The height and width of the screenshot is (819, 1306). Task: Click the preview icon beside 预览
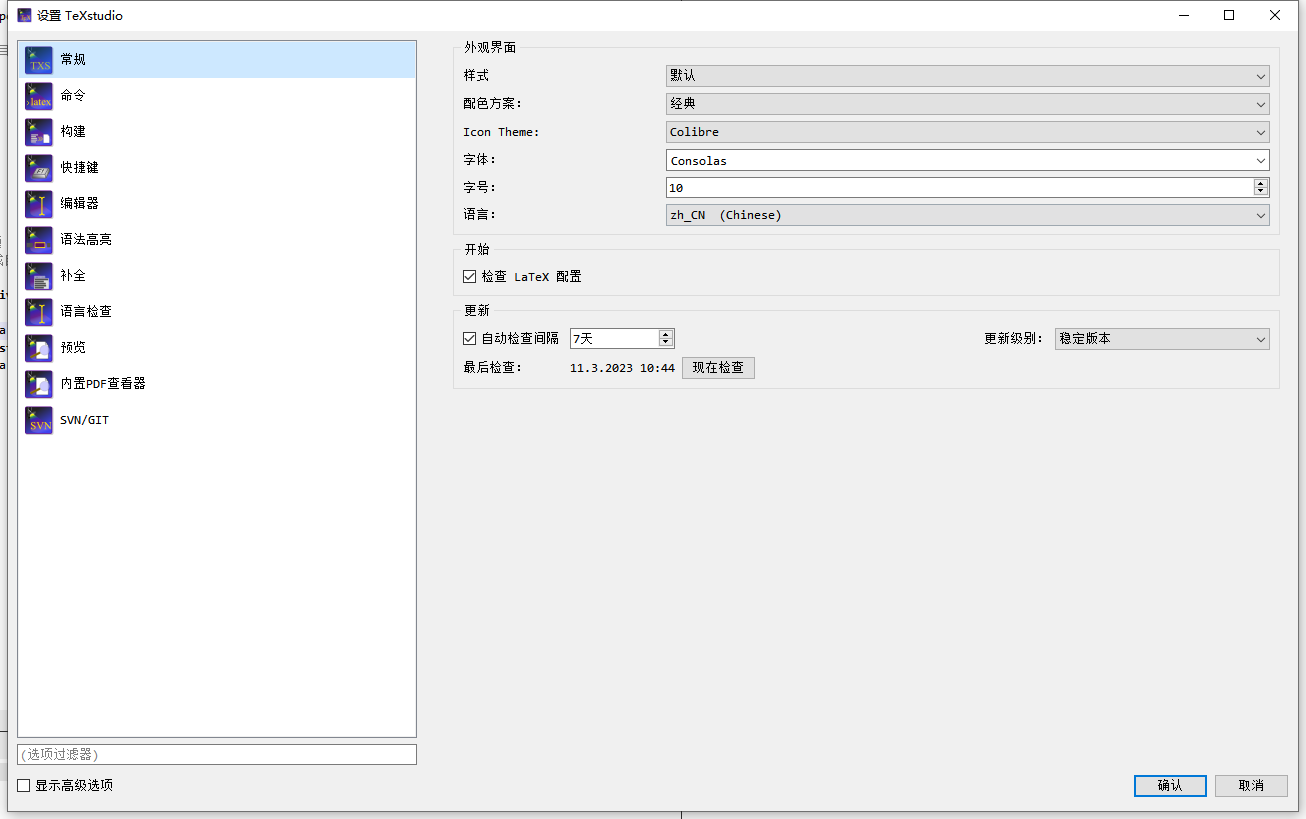pos(39,347)
